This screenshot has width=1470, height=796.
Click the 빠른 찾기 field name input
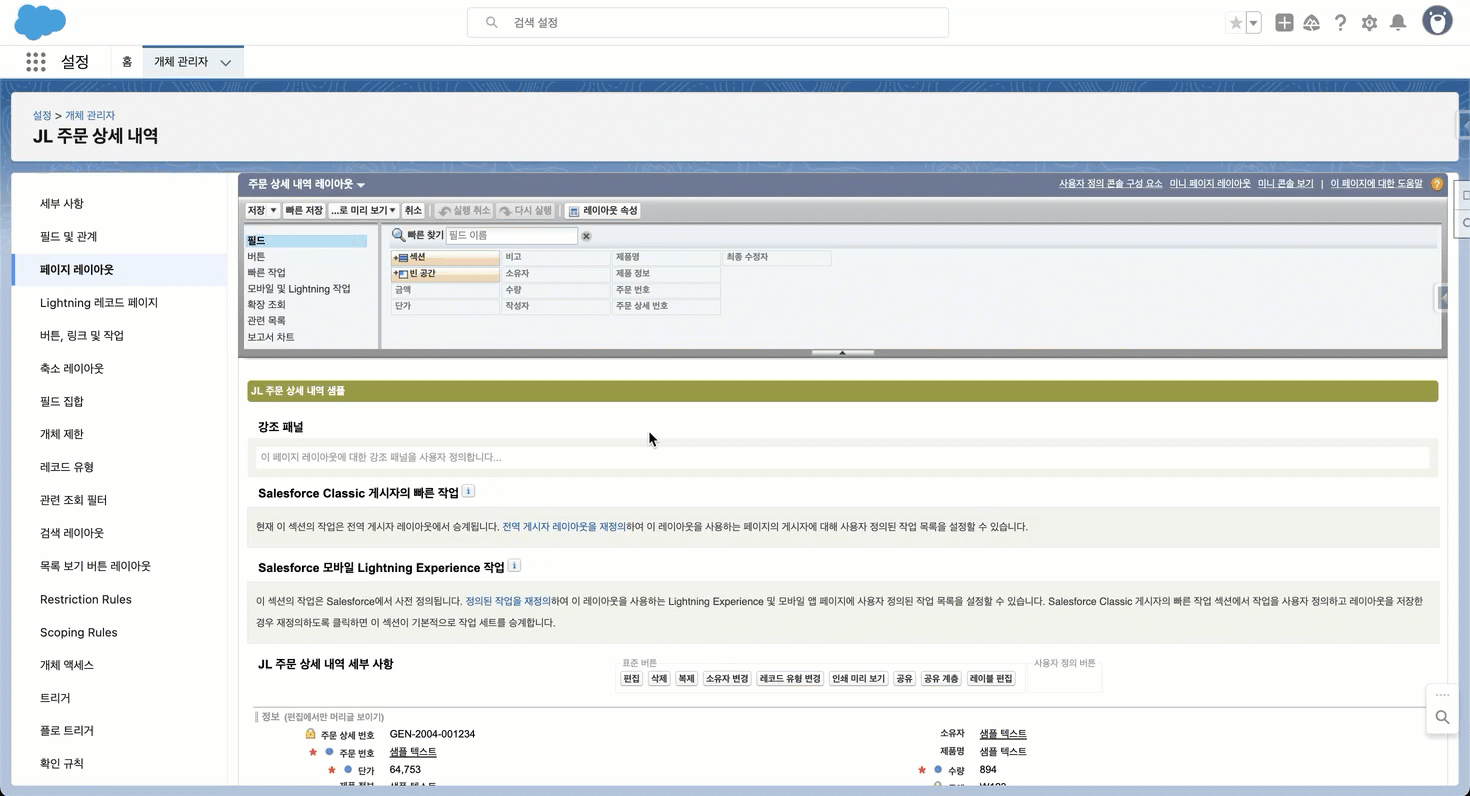[x=511, y=236]
